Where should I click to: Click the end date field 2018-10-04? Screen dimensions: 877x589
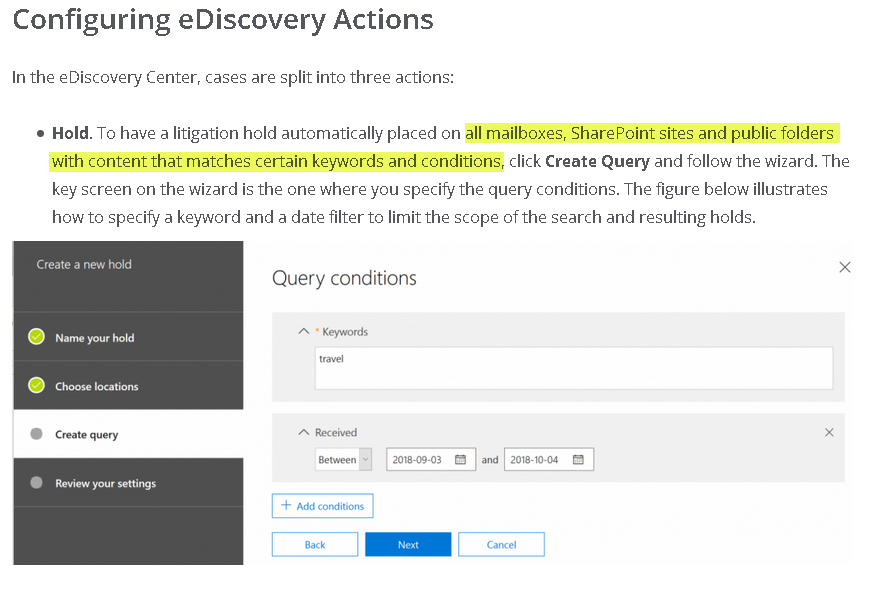click(549, 459)
